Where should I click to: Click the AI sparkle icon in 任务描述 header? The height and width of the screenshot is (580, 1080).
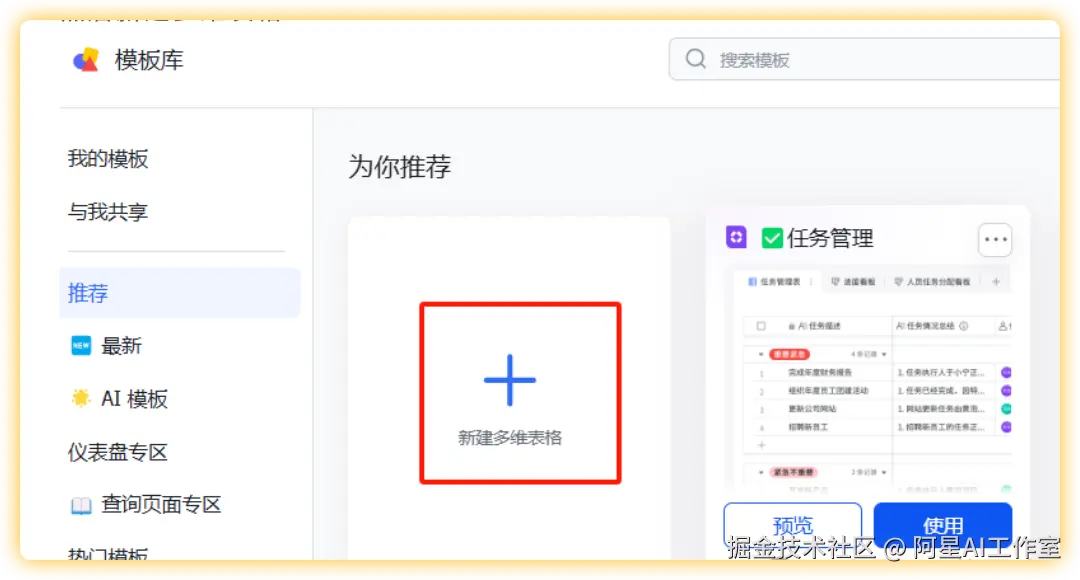tap(791, 323)
